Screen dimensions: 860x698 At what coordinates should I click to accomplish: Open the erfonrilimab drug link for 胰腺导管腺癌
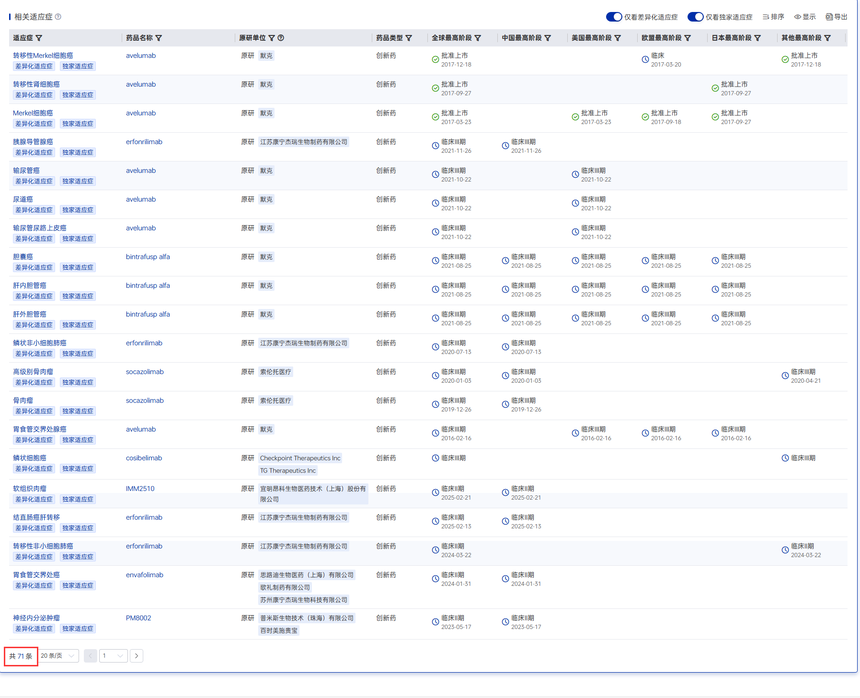(144, 142)
